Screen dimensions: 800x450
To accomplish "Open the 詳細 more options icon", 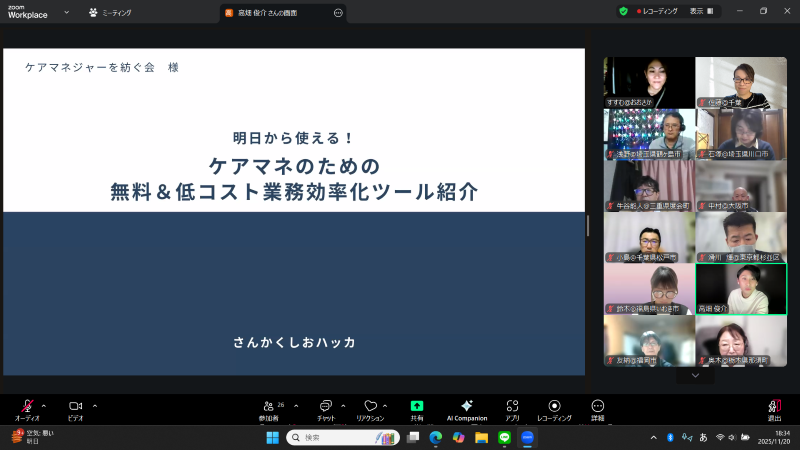I will pos(598,407).
